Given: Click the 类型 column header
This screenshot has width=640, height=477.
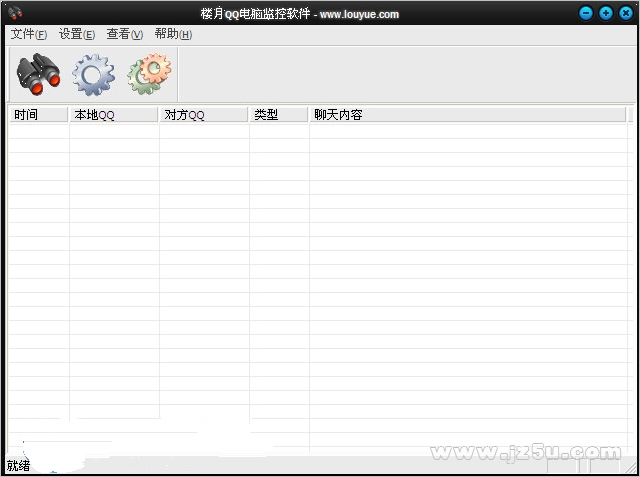Looking at the screenshot, I should [278, 115].
